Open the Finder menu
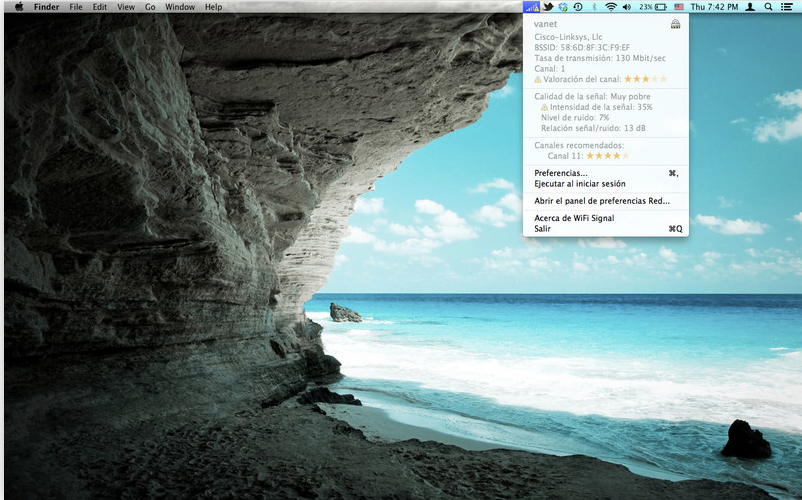The width and height of the screenshot is (802, 500). (x=47, y=7)
